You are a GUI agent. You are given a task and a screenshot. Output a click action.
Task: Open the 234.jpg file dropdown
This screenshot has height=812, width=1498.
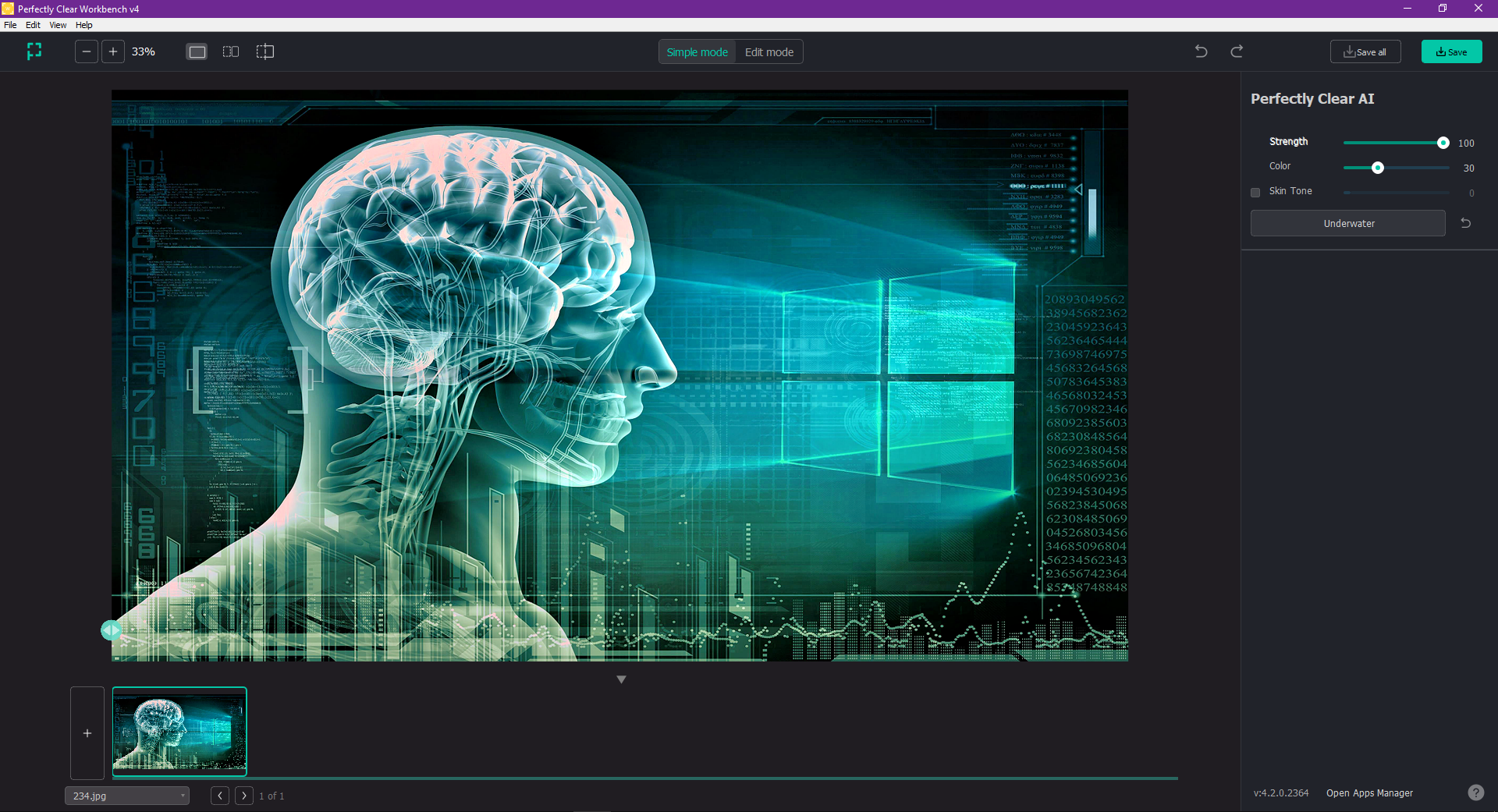click(x=127, y=796)
